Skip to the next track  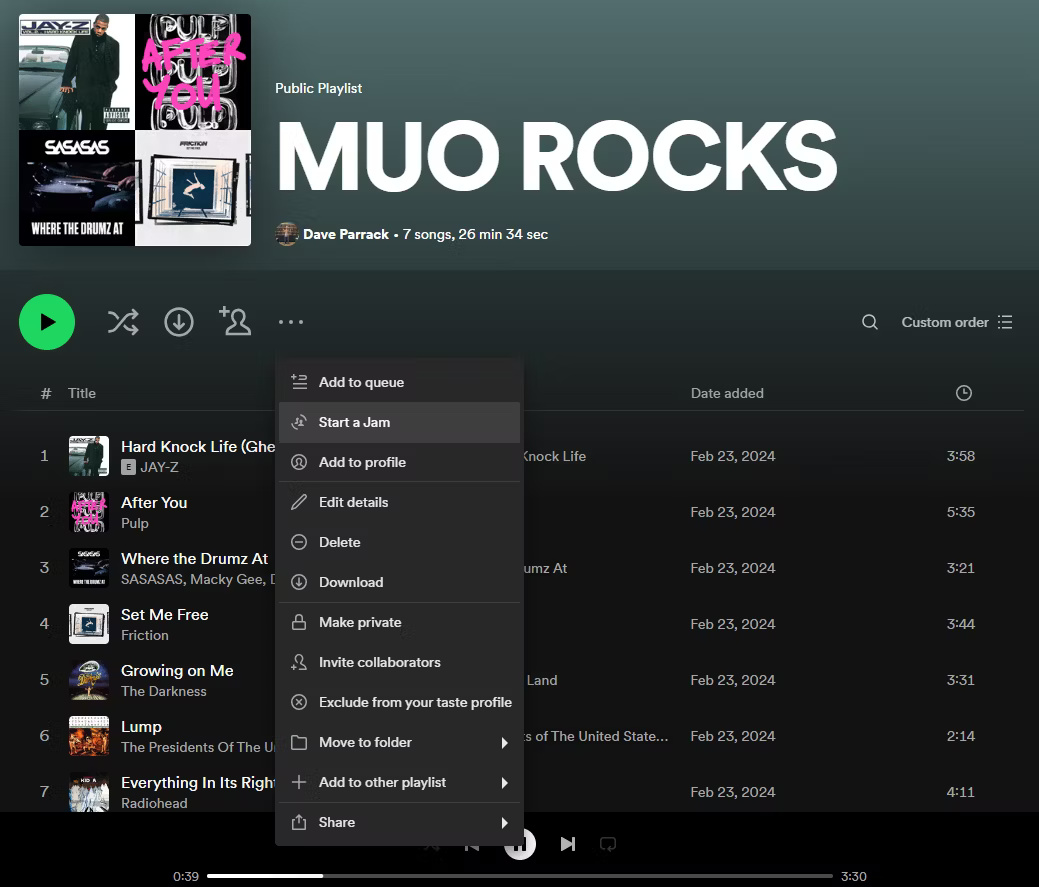tap(567, 843)
